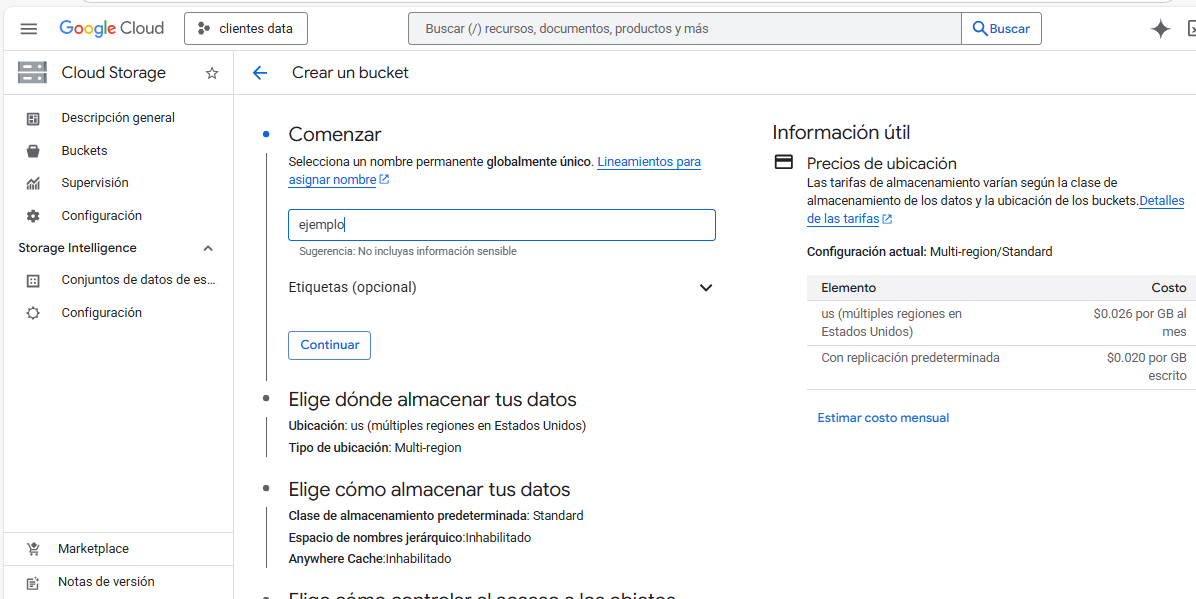Open the Lineamientos para asignar nombre link
The image size is (1196, 599).
click(x=649, y=161)
